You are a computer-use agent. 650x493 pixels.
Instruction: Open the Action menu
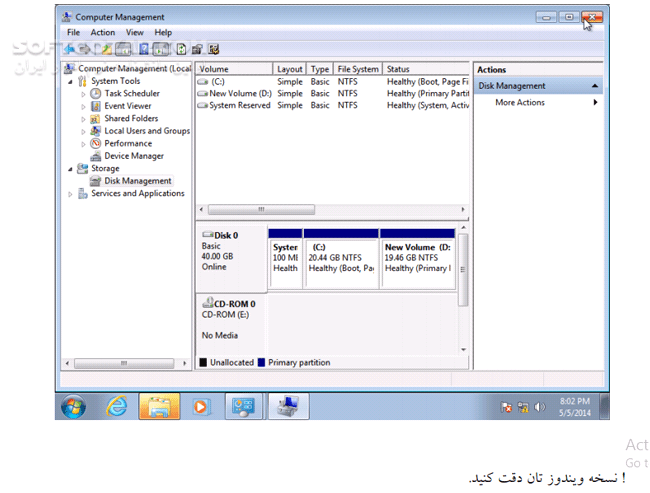[103, 32]
